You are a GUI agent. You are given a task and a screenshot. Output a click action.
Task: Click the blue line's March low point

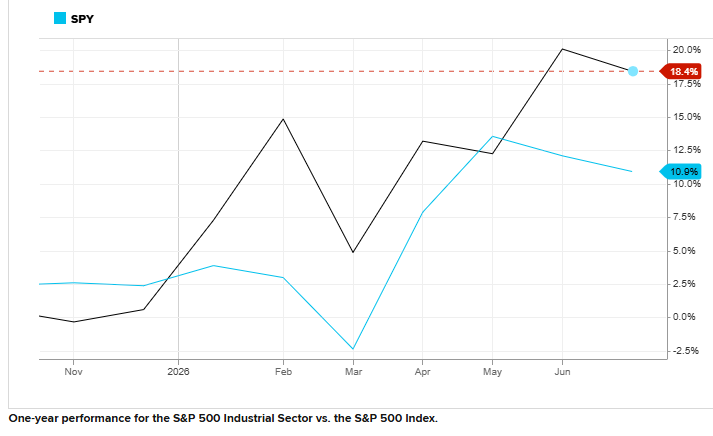pyautogui.click(x=353, y=349)
